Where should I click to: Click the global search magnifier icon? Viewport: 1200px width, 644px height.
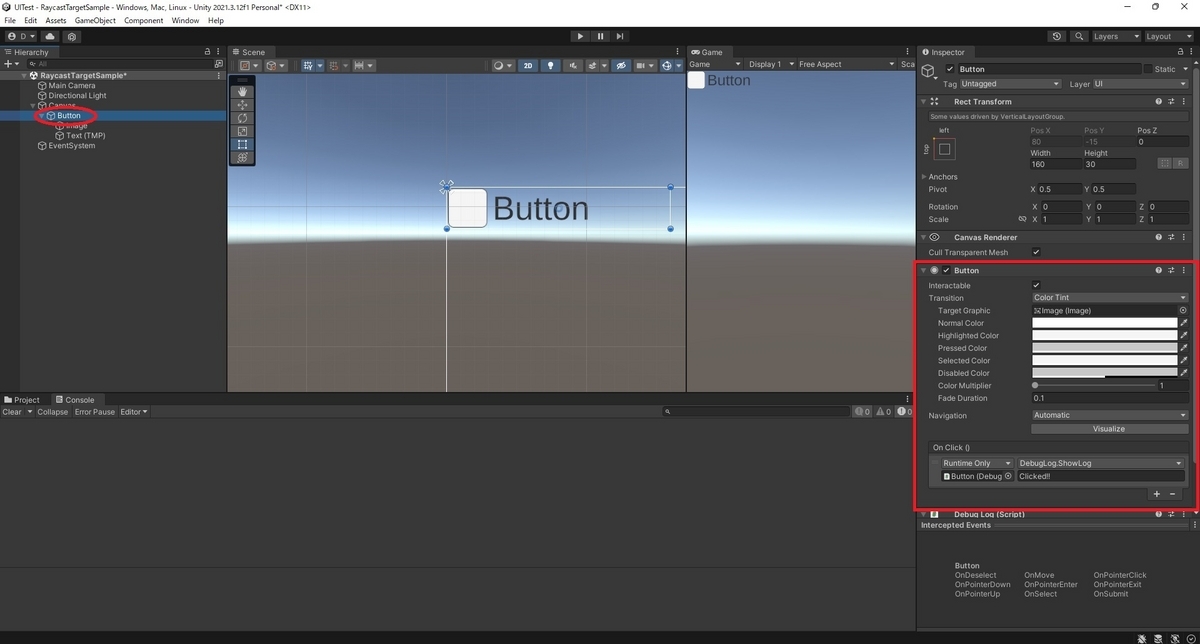click(1079, 36)
